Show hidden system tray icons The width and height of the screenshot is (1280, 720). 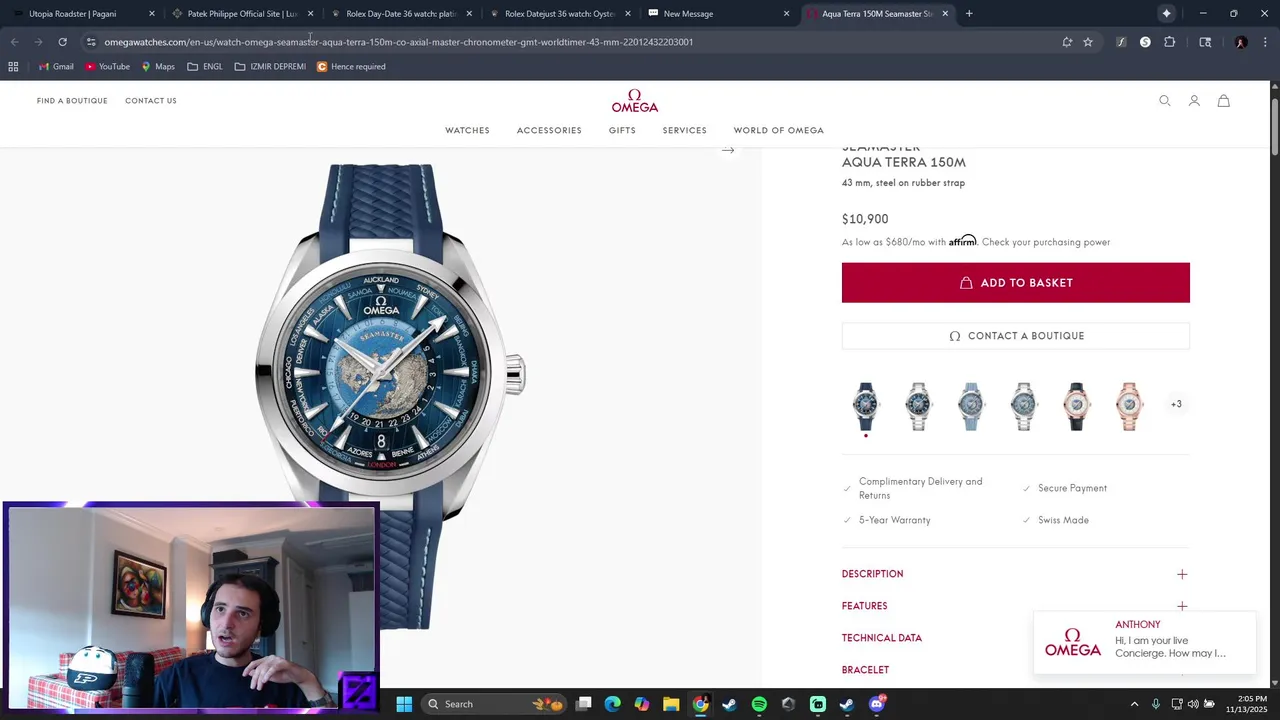tap(1134, 704)
